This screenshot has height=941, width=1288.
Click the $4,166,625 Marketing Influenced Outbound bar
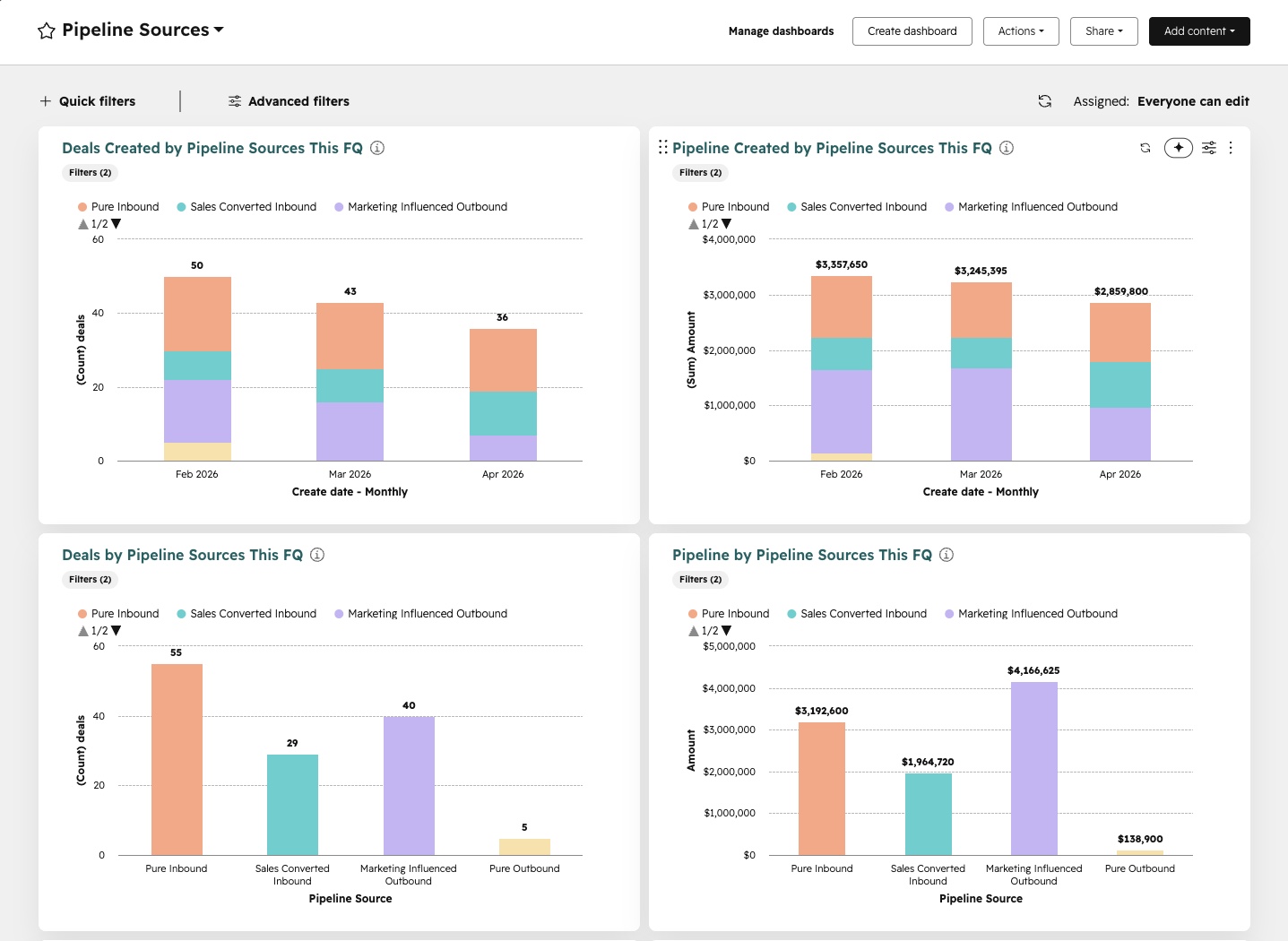pyautogui.click(x=1034, y=769)
